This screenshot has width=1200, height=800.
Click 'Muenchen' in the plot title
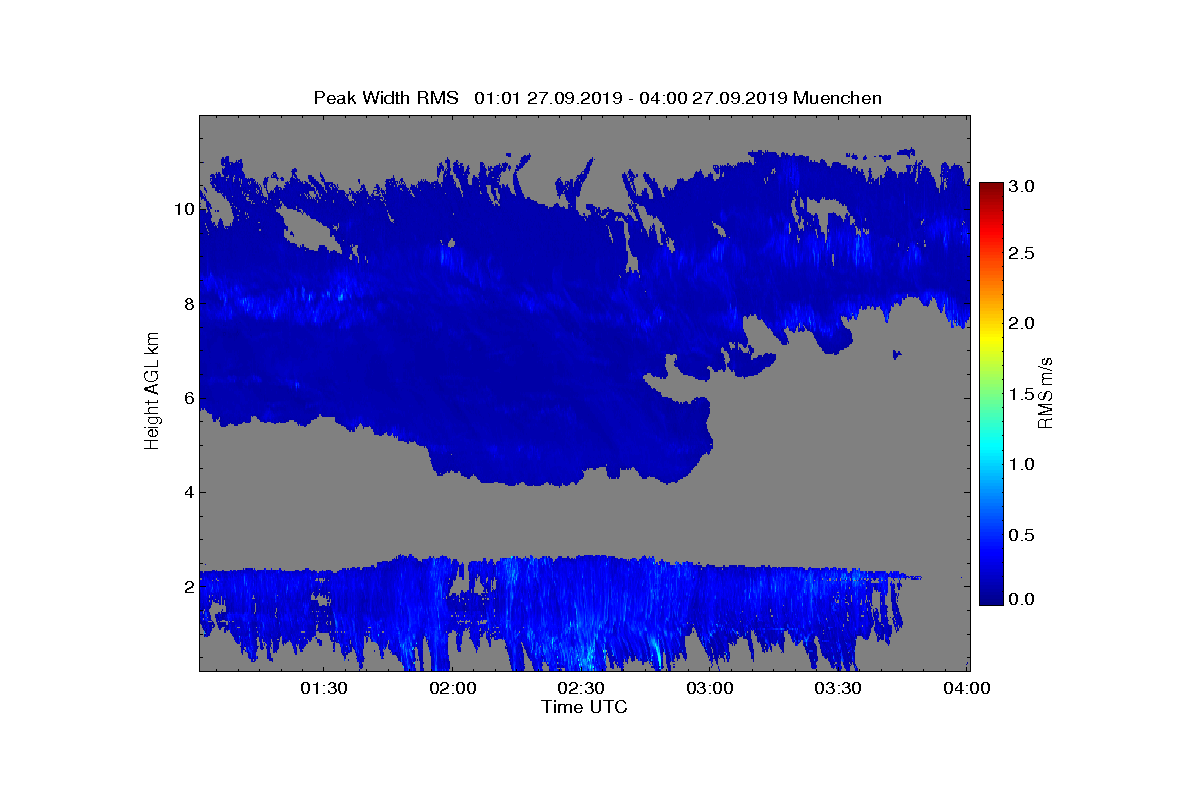point(838,98)
